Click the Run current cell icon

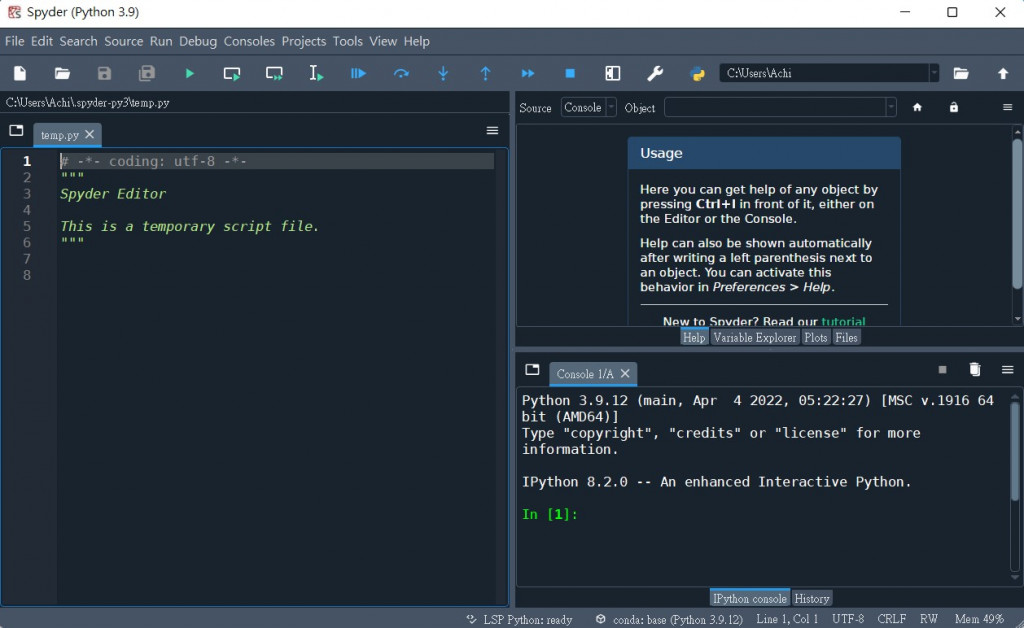[232, 73]
